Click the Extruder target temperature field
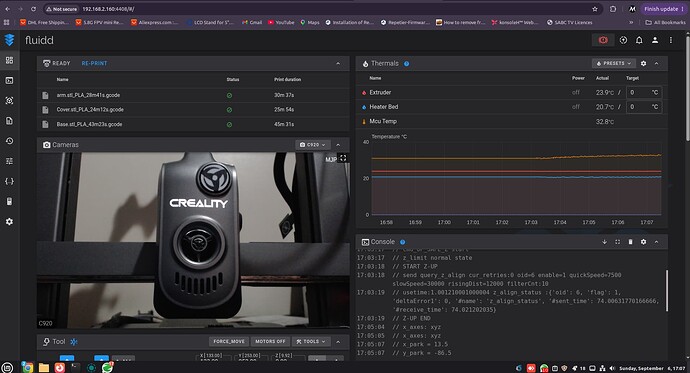Screen dimensions: 690x373 (x=644, y=92)
